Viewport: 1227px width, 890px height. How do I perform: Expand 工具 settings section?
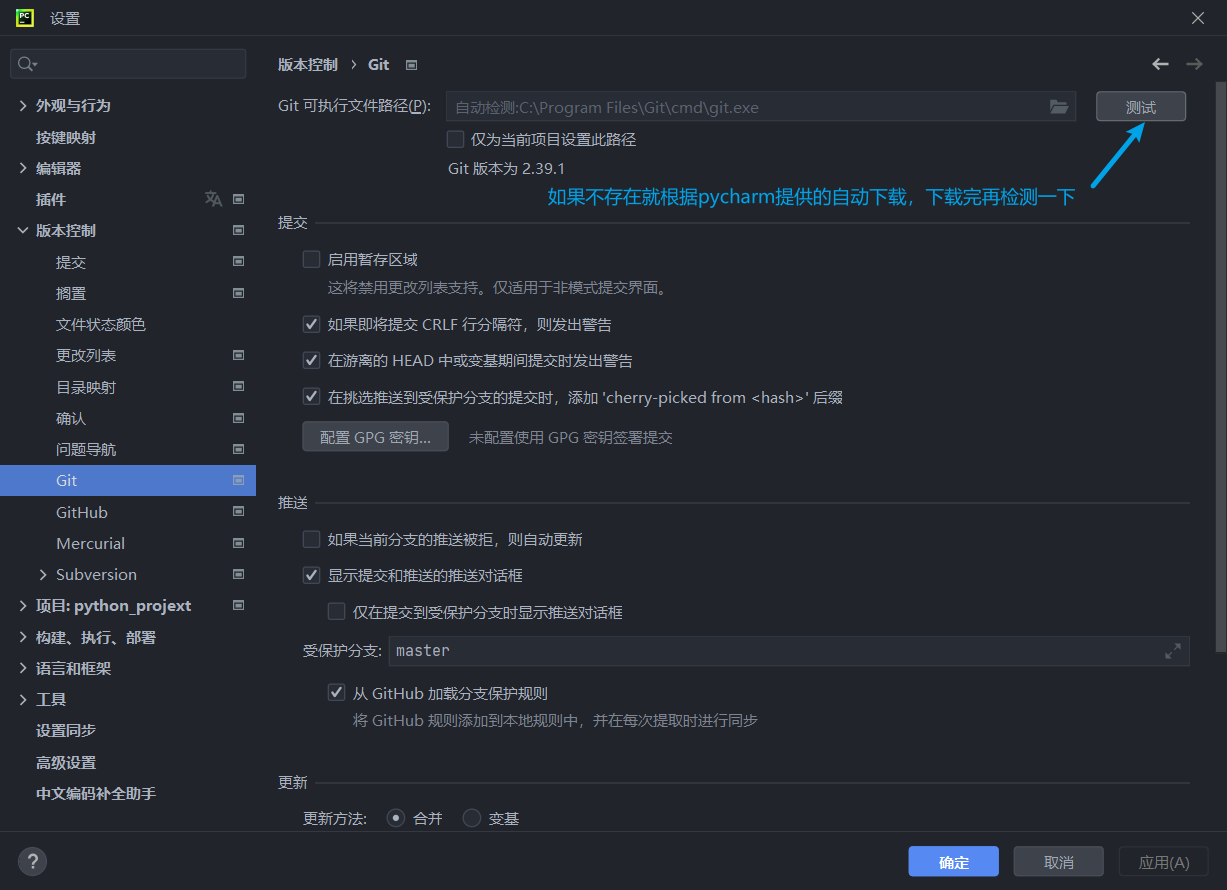[23, 699]
